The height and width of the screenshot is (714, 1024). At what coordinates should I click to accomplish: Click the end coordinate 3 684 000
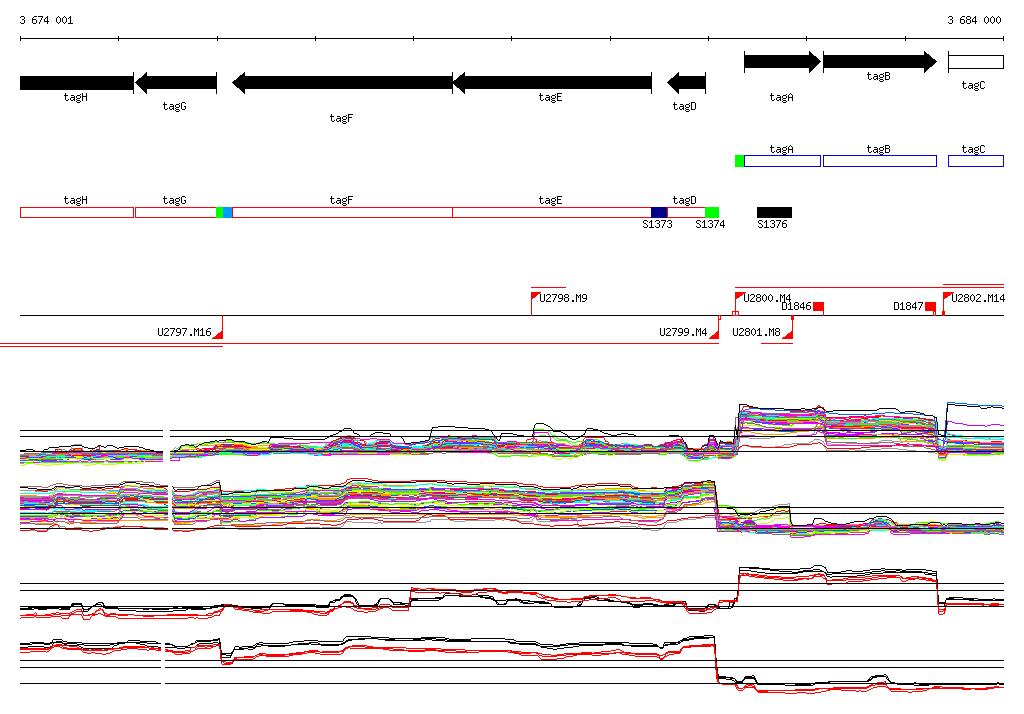tap(974, 20)
